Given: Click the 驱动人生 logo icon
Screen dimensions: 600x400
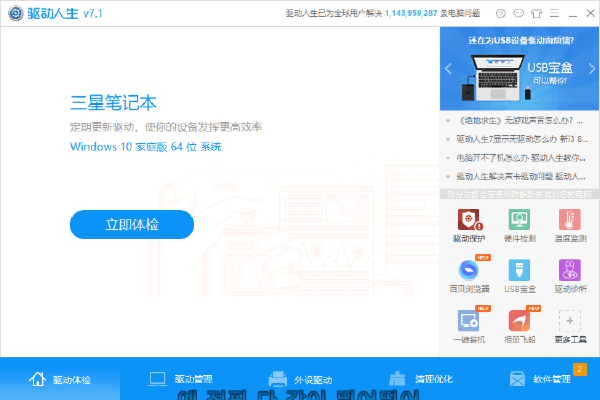Looking at the screenshot, I should coord(16,13).
